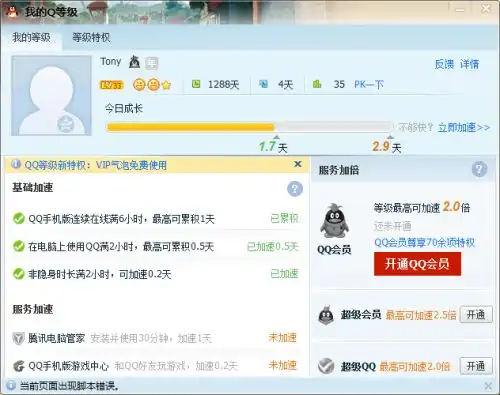Click 已累积 status text
The image size is (500, 395).
(284, 218)
